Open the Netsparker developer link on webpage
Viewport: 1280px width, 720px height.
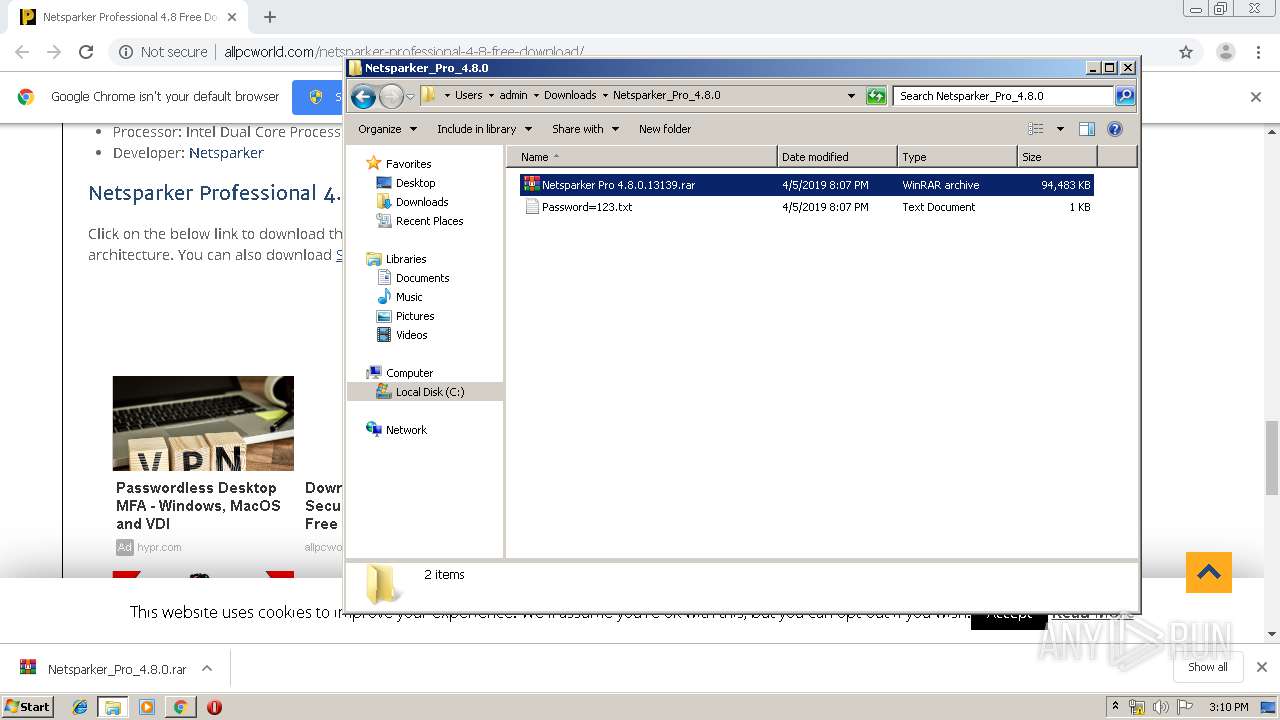pos(226,153)
